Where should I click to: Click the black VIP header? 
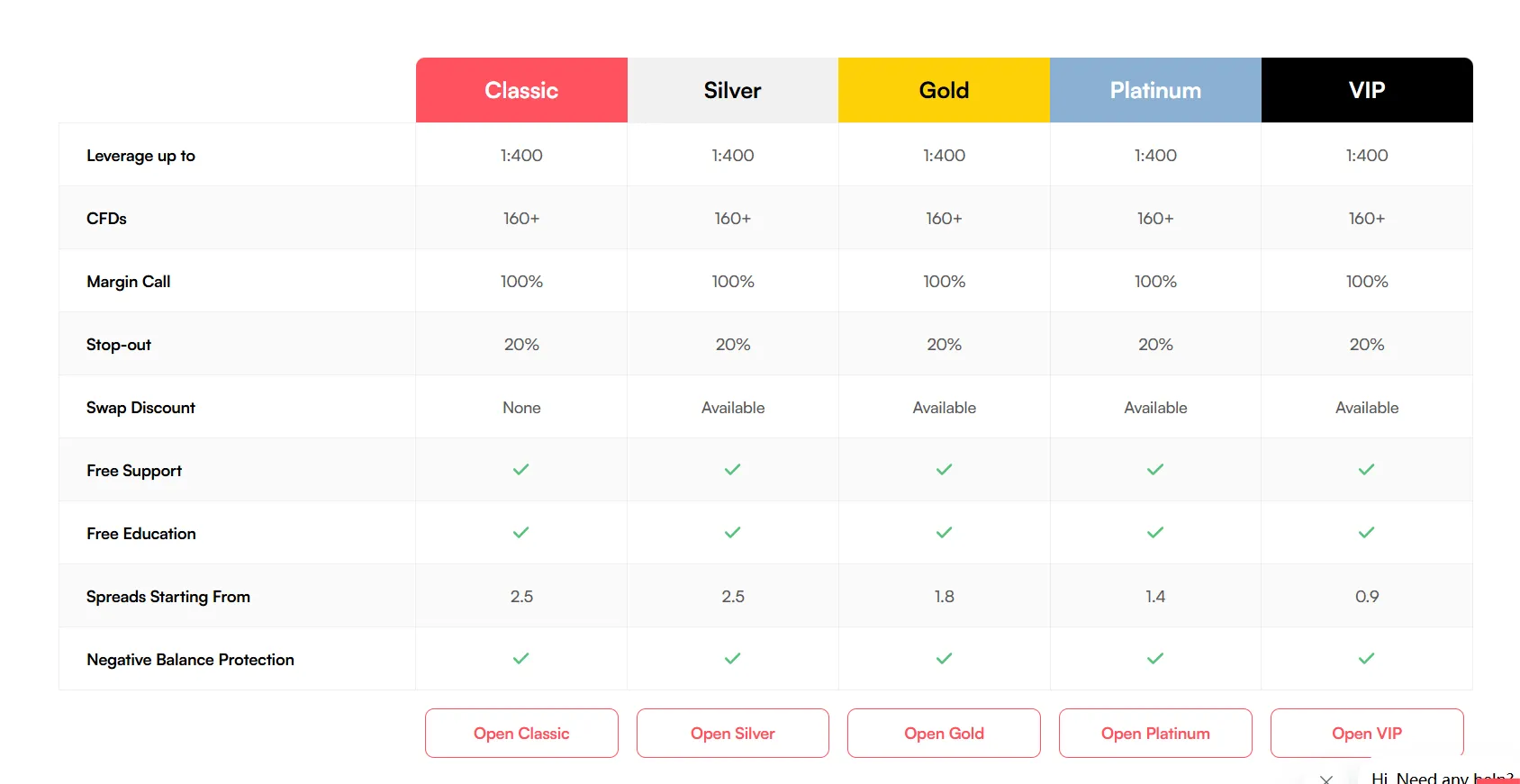click(1367, 90)
